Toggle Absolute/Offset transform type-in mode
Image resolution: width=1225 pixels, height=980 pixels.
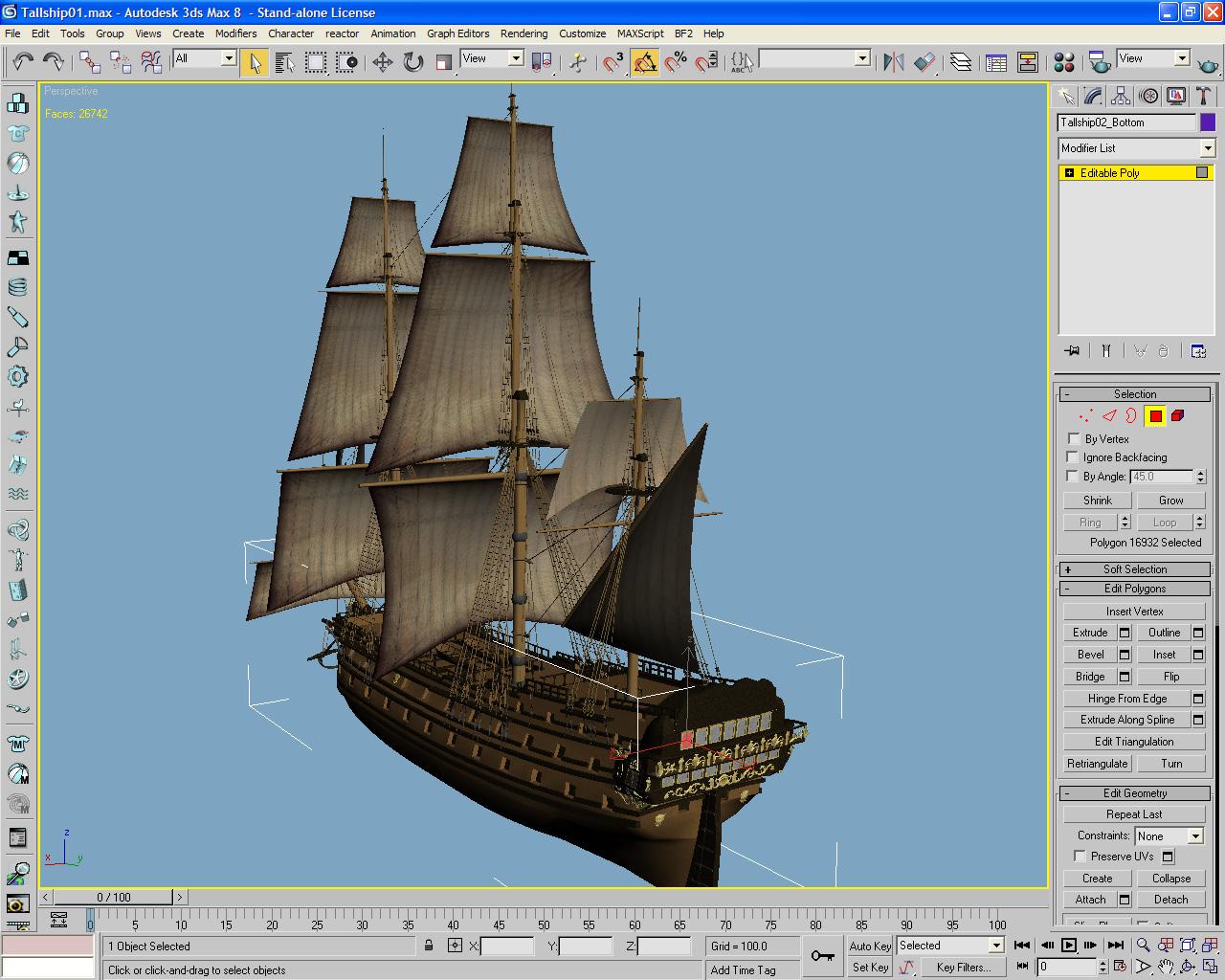pyautogui.click(x=455, y=946)
